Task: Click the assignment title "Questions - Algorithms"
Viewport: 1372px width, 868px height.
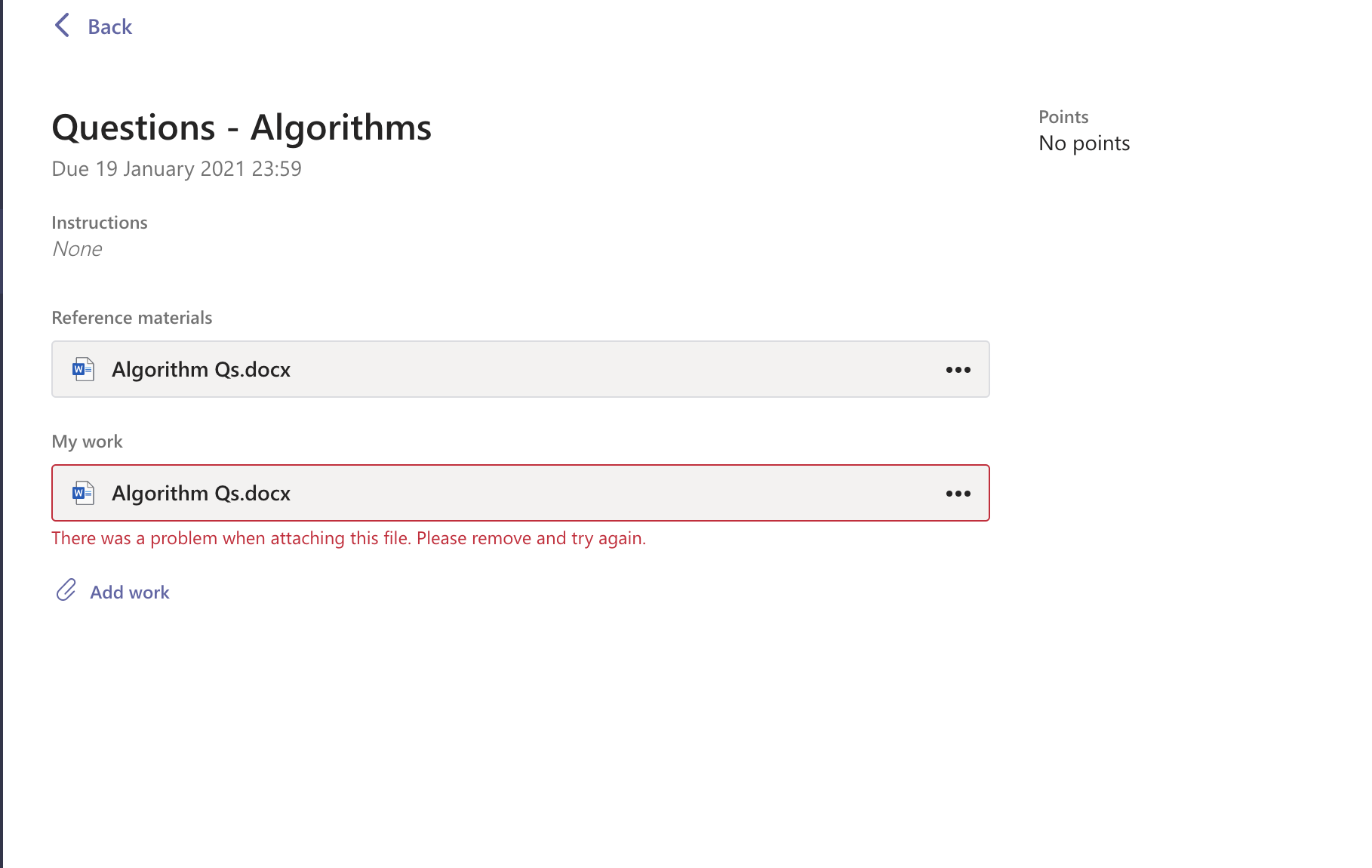Action: 241,127
